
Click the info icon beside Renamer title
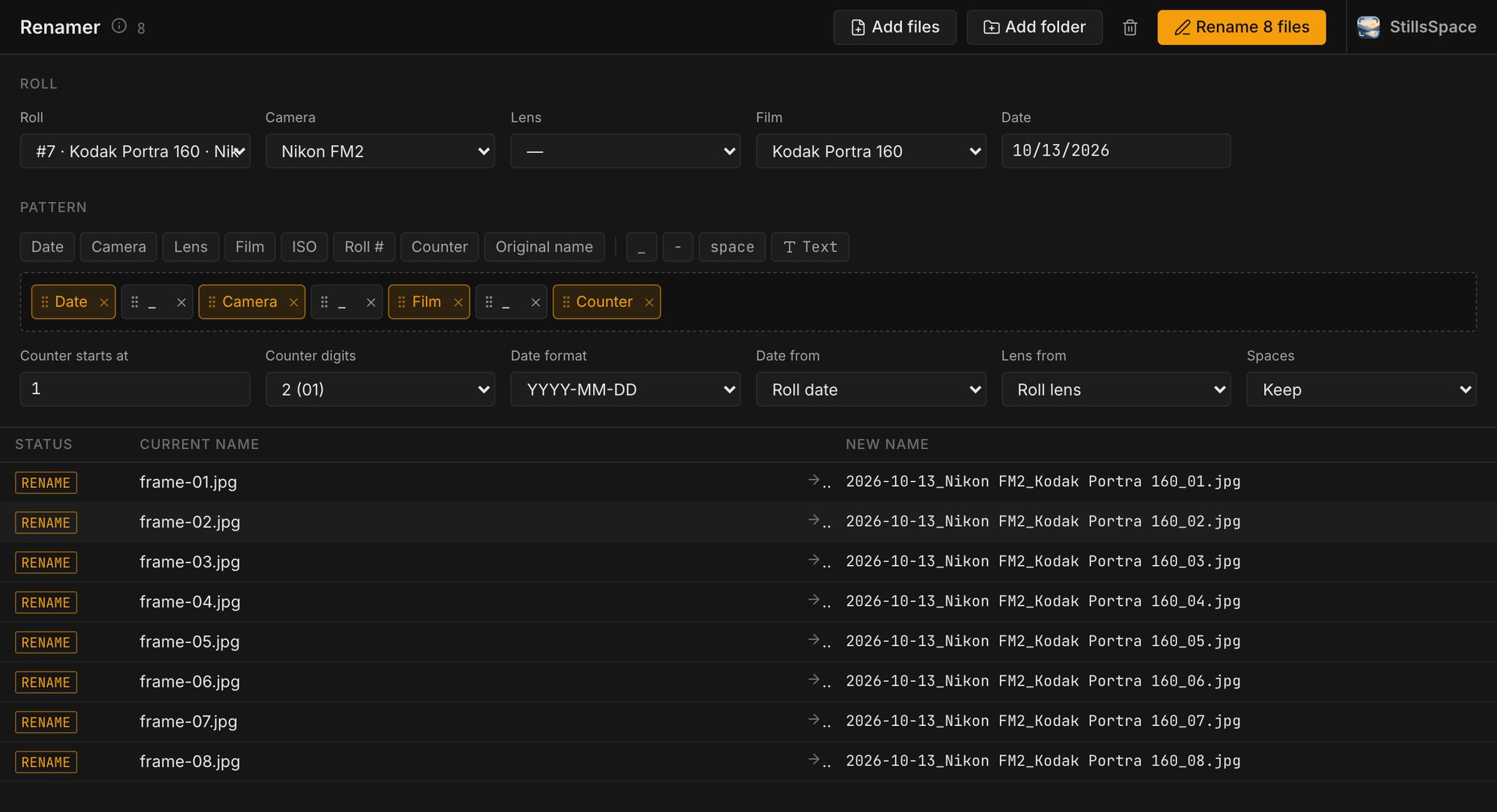[x=119, y=26]
